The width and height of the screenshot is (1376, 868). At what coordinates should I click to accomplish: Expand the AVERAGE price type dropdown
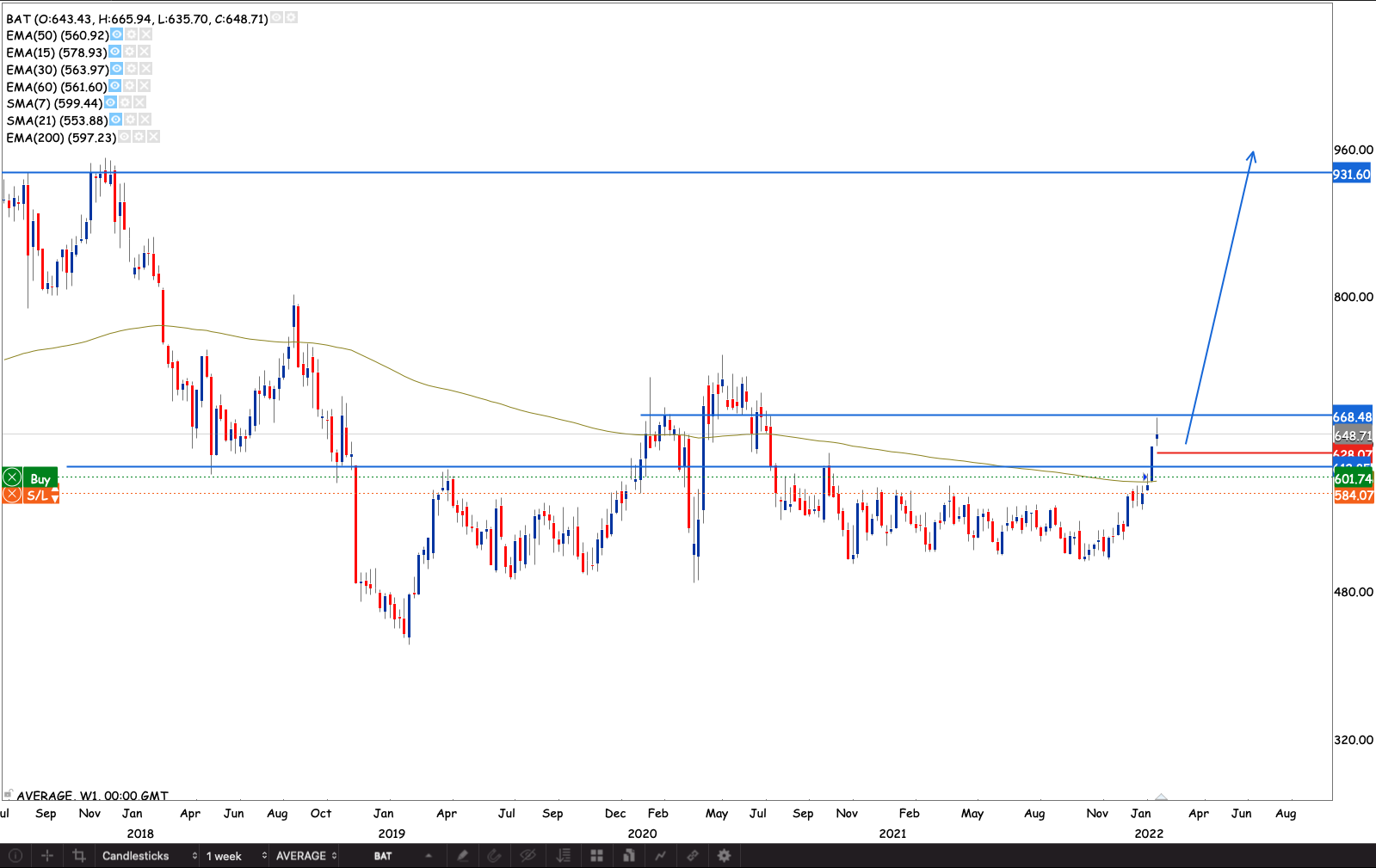click(x=305, y=855)
